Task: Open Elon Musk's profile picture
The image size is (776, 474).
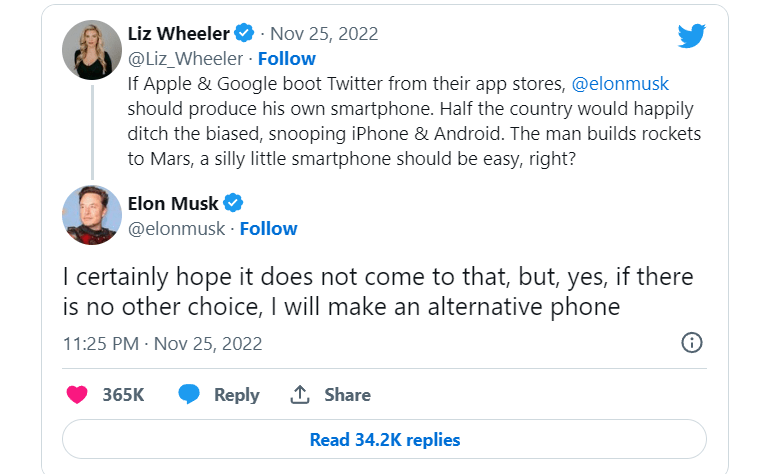Action: pyautogui.click(x=92, y=215)
